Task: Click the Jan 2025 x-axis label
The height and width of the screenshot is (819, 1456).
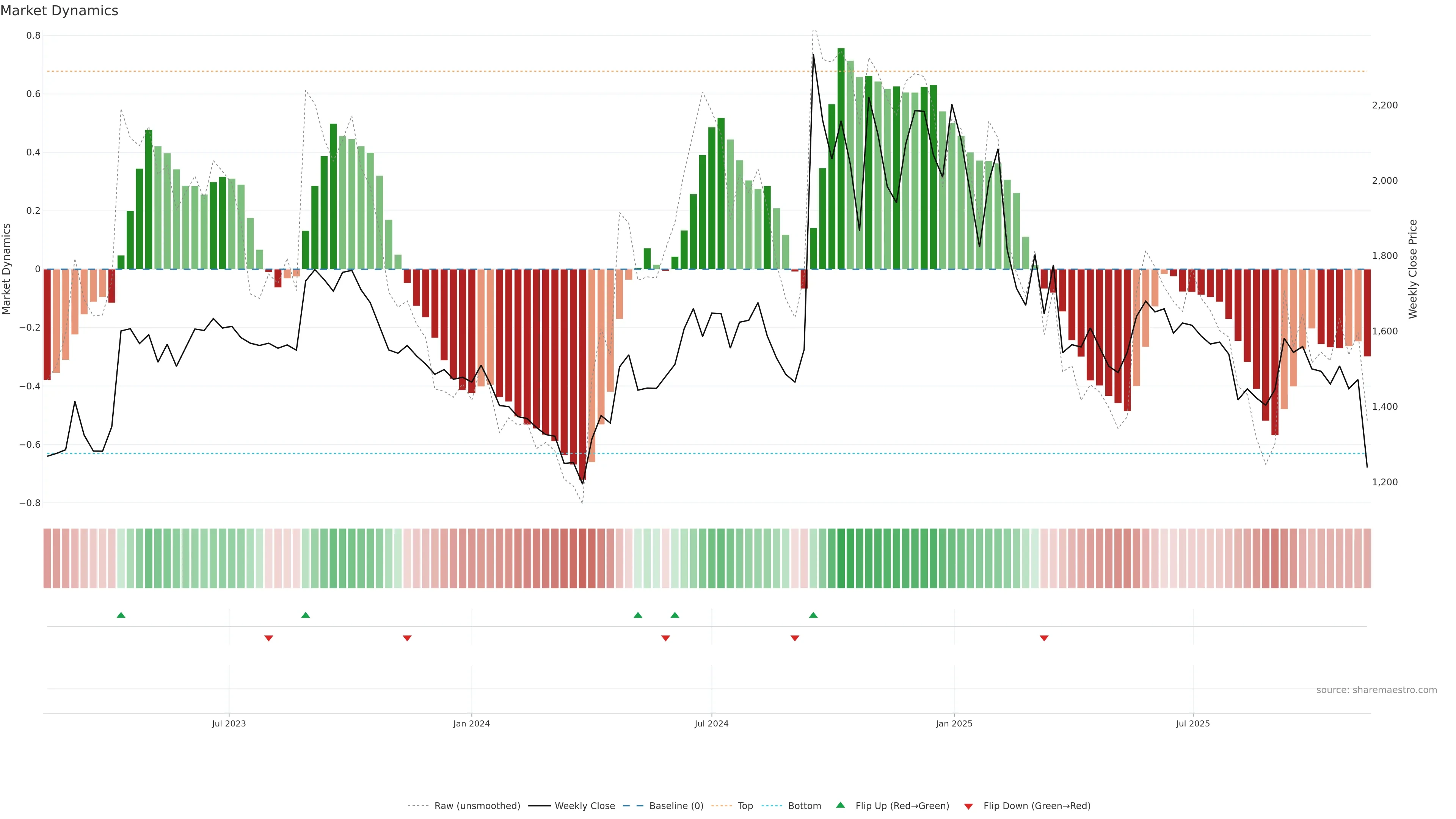Action: (x=954, y=723)
